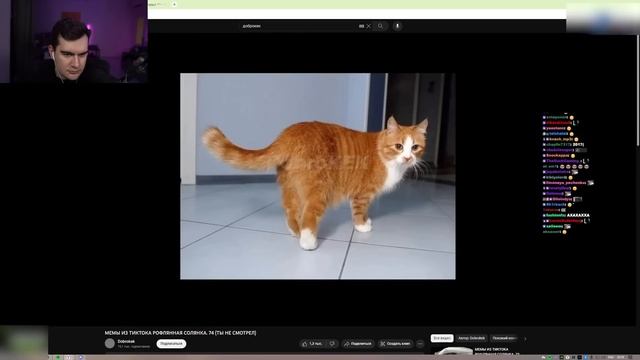Click the magnifier search button in YouTube

[x=380, y=26]
